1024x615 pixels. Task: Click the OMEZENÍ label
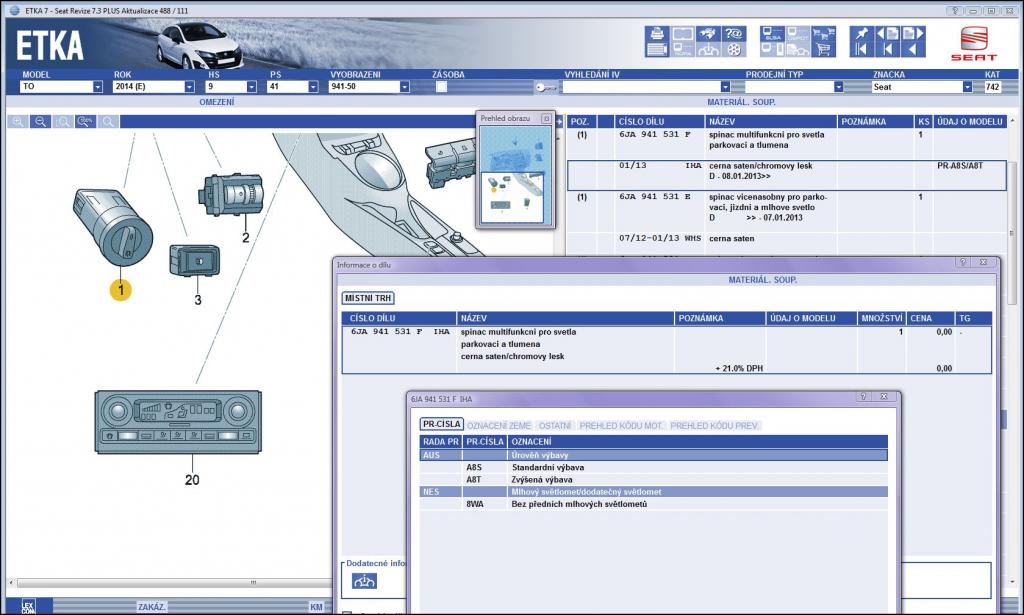[217, 102]
